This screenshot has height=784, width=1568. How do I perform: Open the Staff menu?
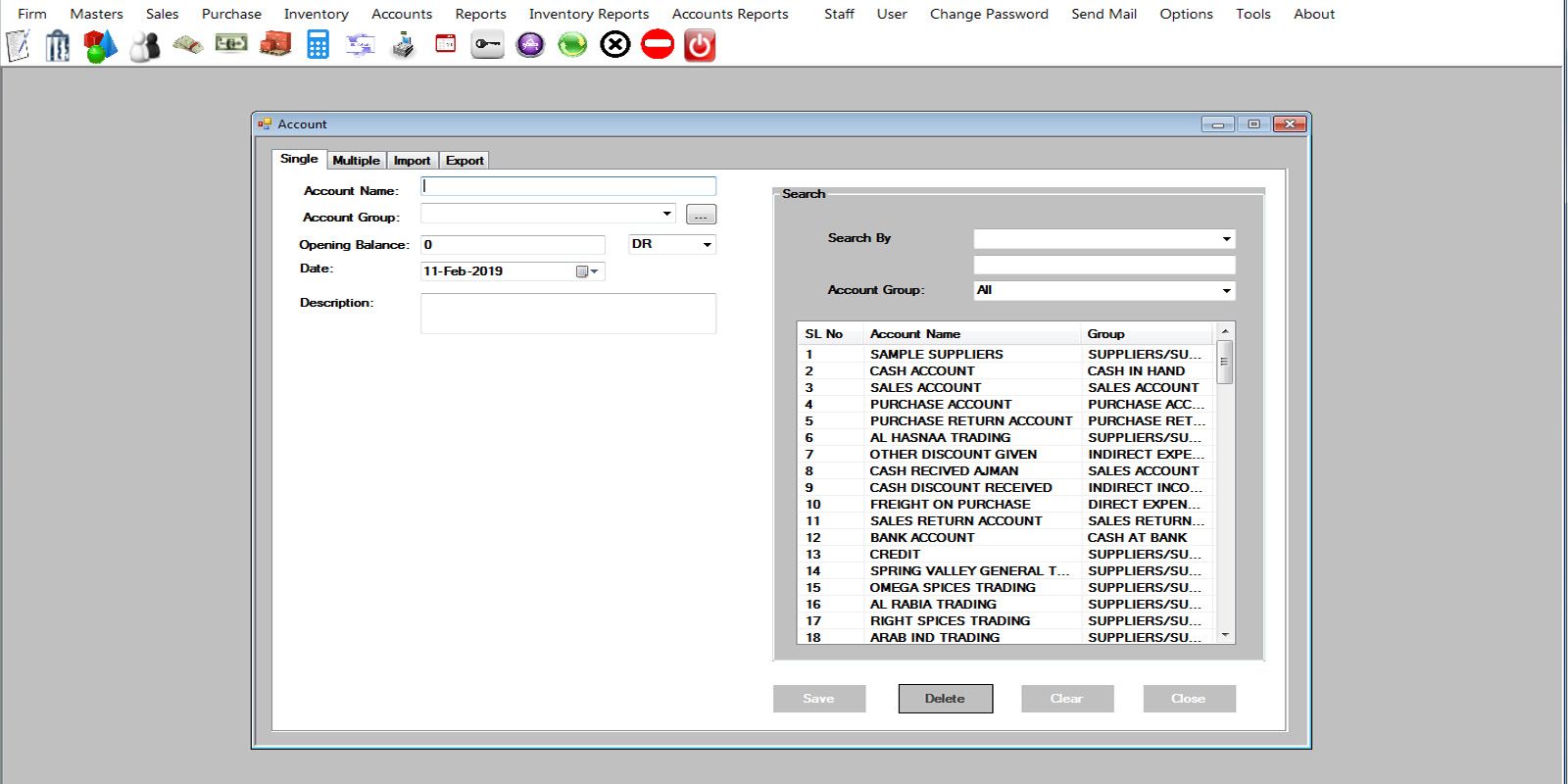tap(839, 14)
